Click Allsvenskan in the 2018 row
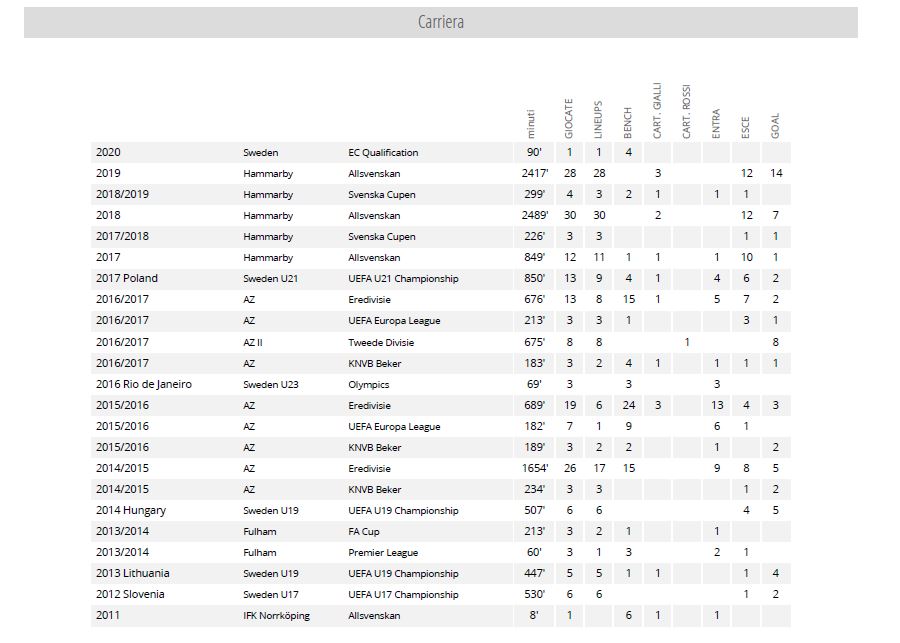The image size is (900, 643). pos(374,216)
